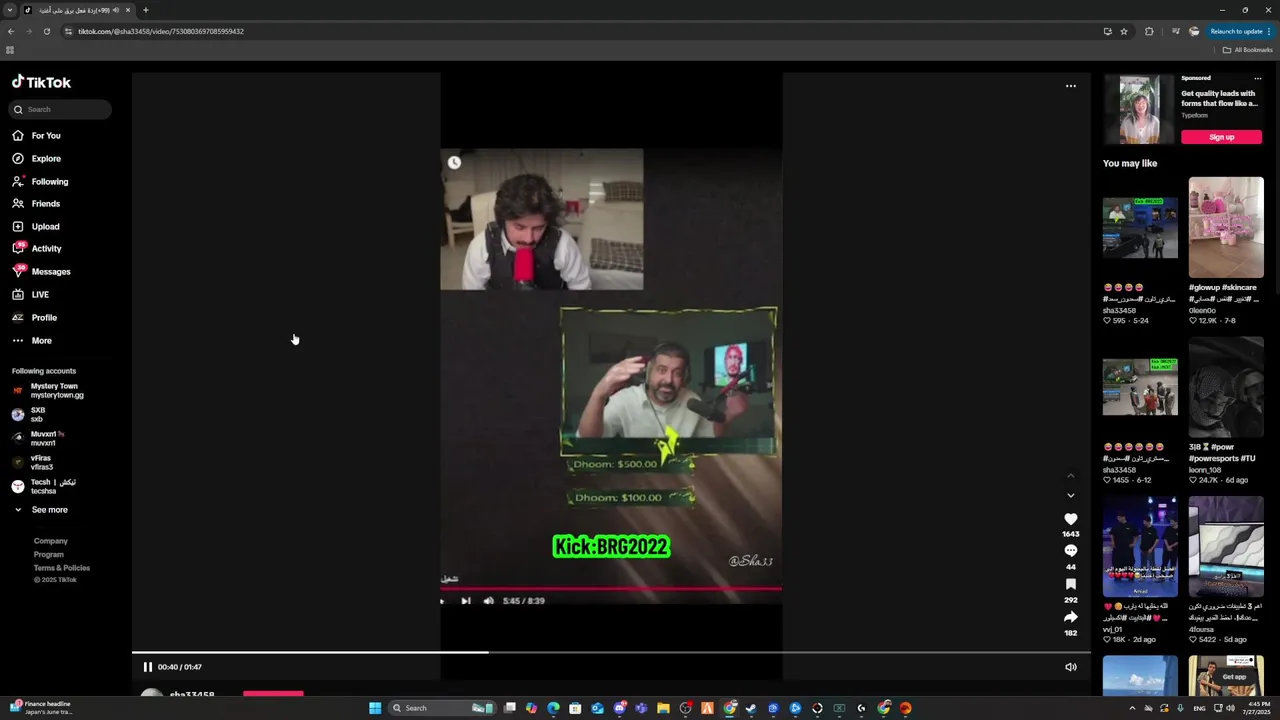Seek on the TikTok video progress bar
The width and height of the screenshot is (1280, 720).
tap(611, 653)
